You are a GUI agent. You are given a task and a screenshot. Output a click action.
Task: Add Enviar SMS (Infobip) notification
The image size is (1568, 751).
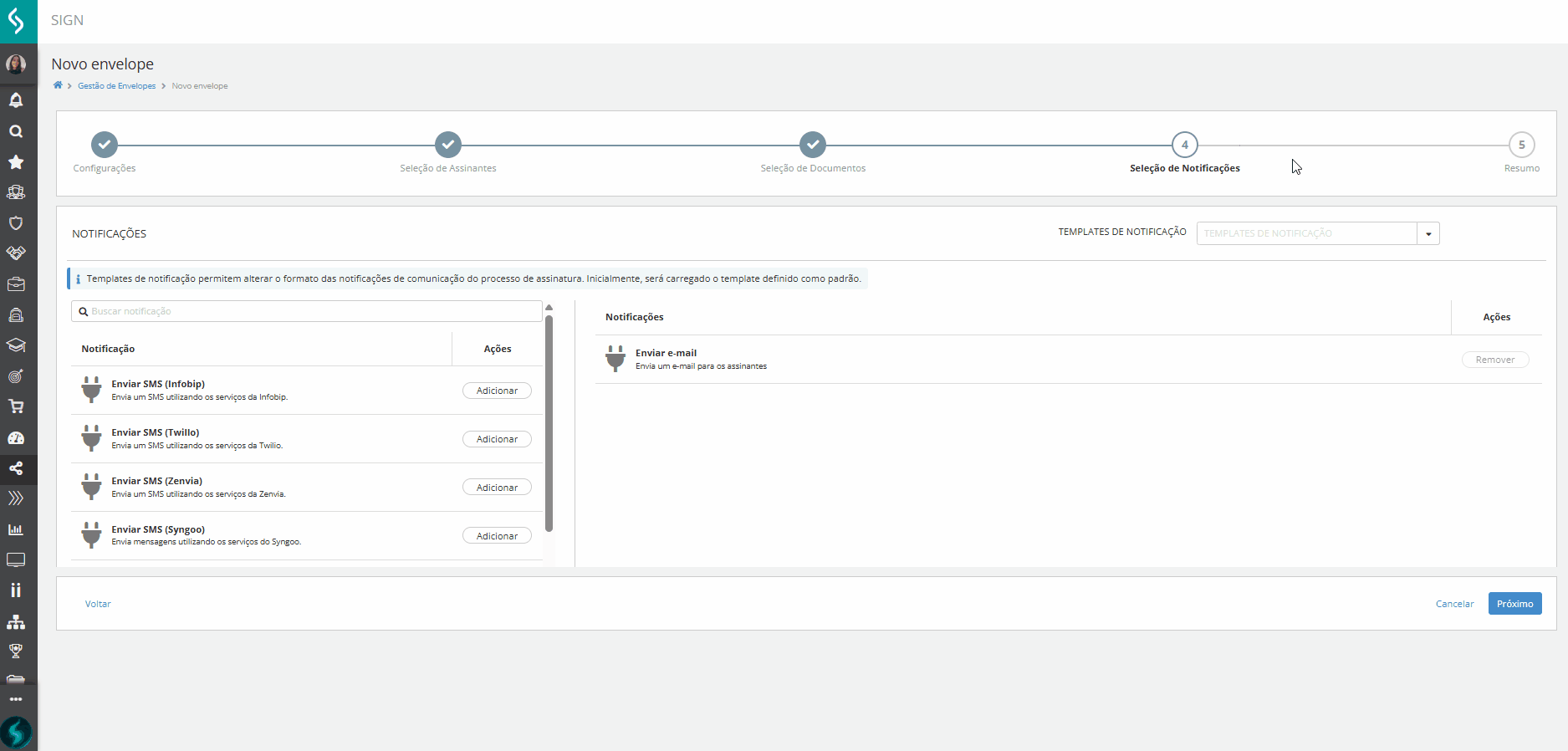click(497, 391)
